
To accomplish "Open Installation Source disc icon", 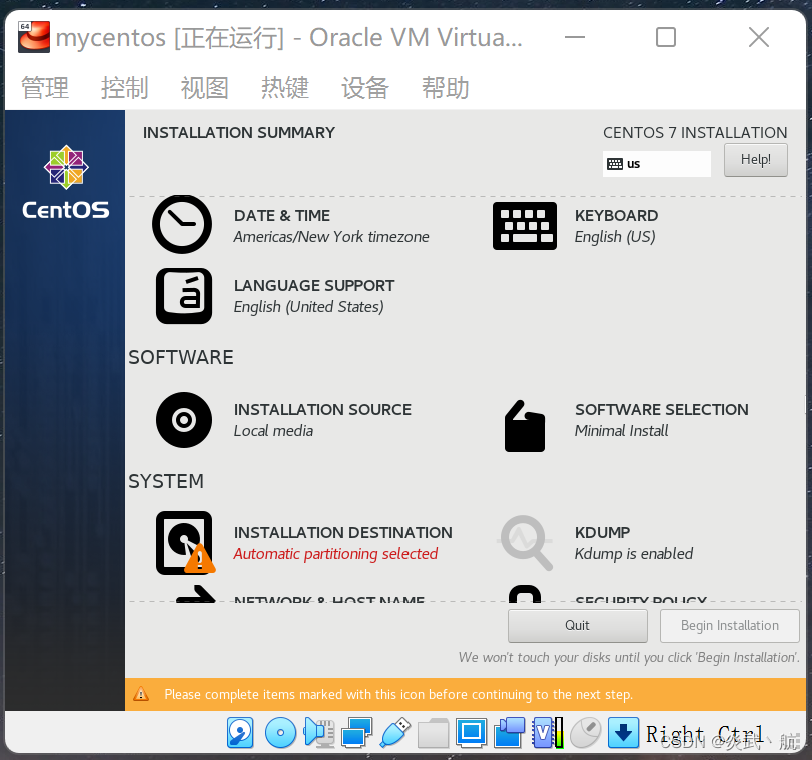I will point(184,420).
